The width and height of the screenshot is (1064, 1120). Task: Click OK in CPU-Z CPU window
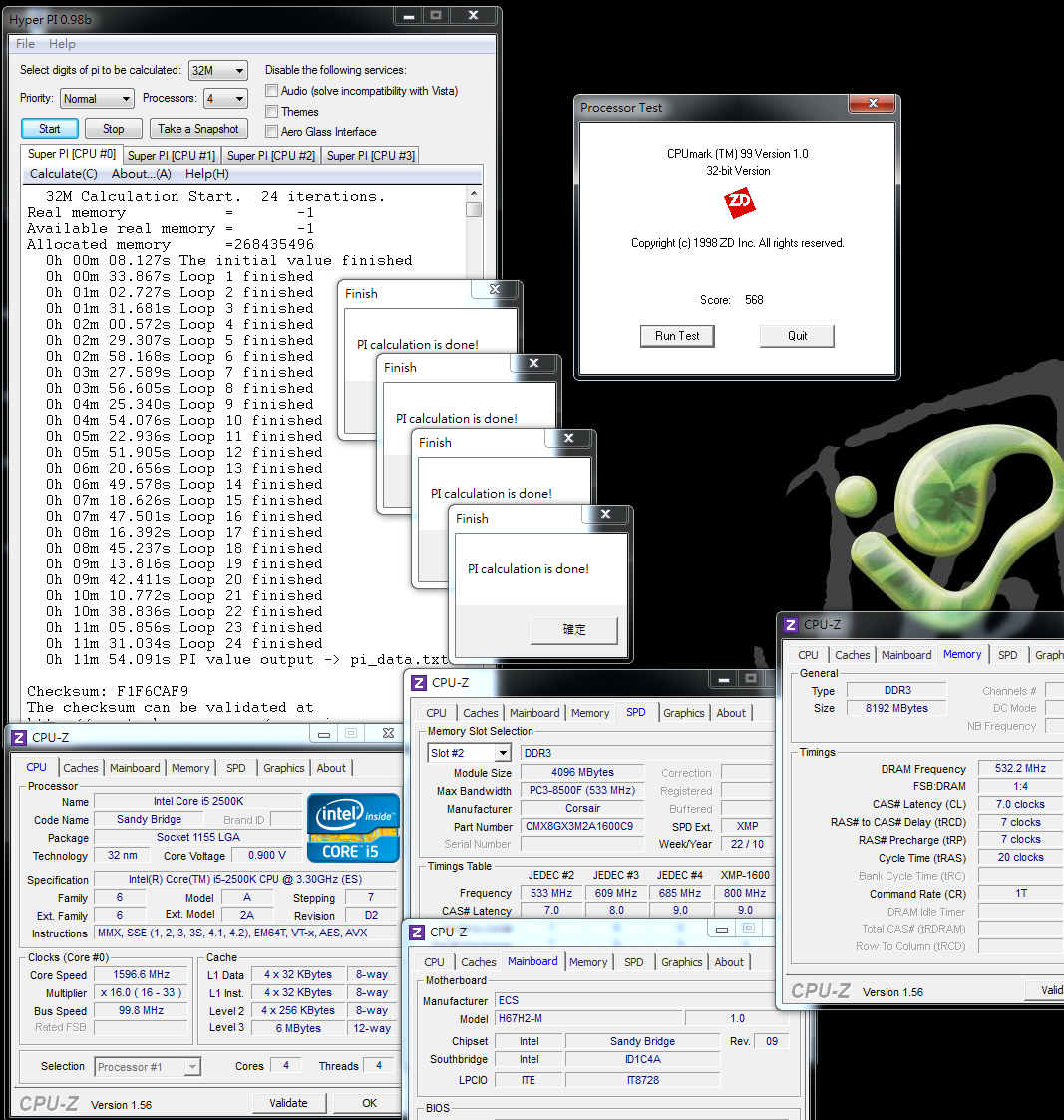[369, 1103]
